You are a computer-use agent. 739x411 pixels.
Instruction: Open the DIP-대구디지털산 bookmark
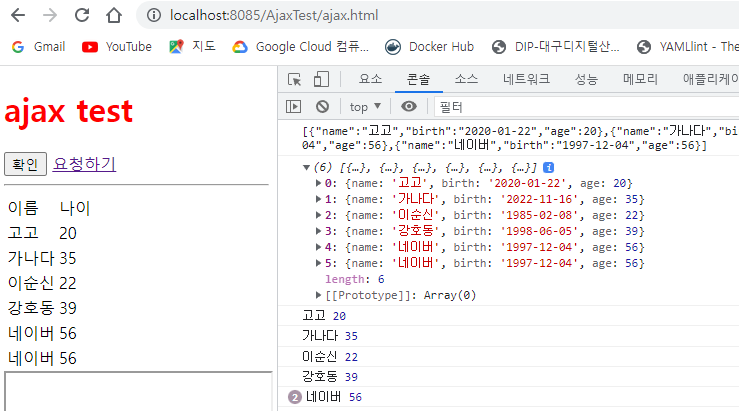pos(555,47)
